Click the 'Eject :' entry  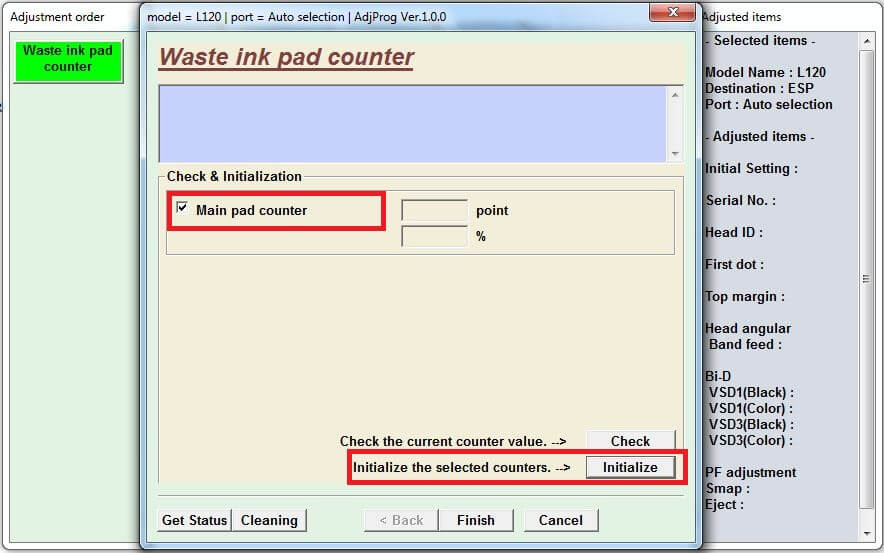click(x=724, y=505)
